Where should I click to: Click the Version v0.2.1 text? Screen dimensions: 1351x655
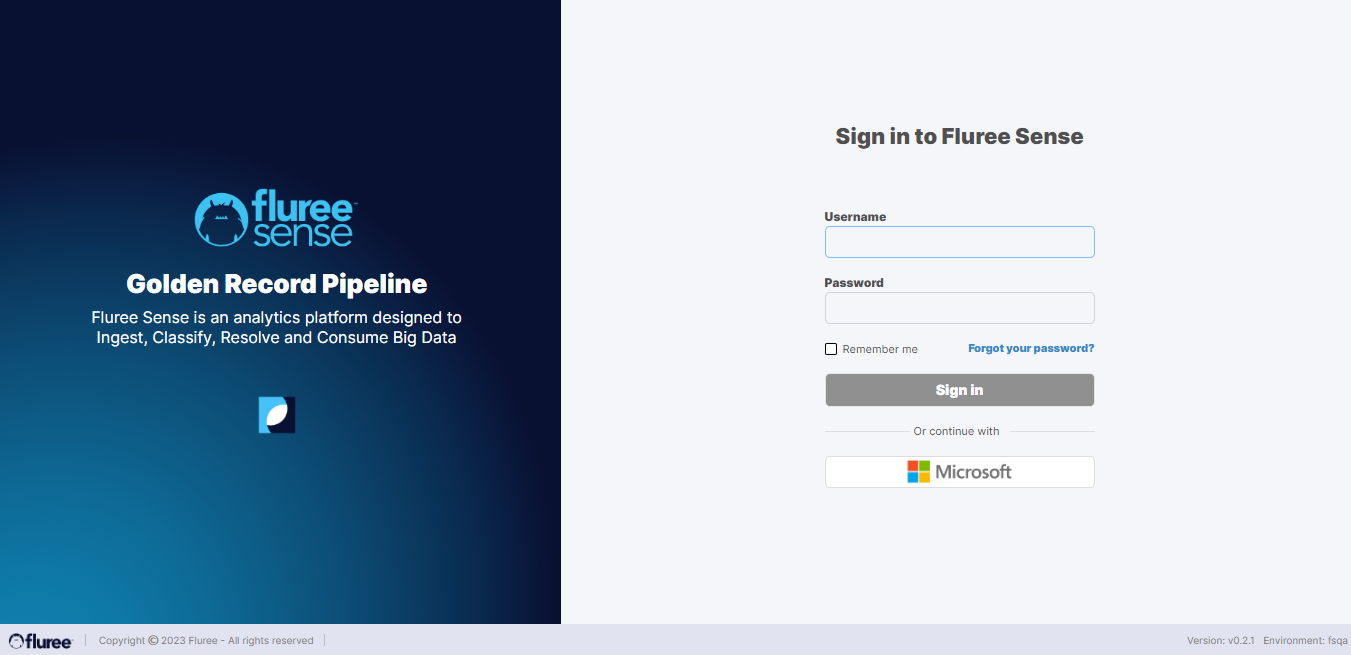coord(1220,641)
